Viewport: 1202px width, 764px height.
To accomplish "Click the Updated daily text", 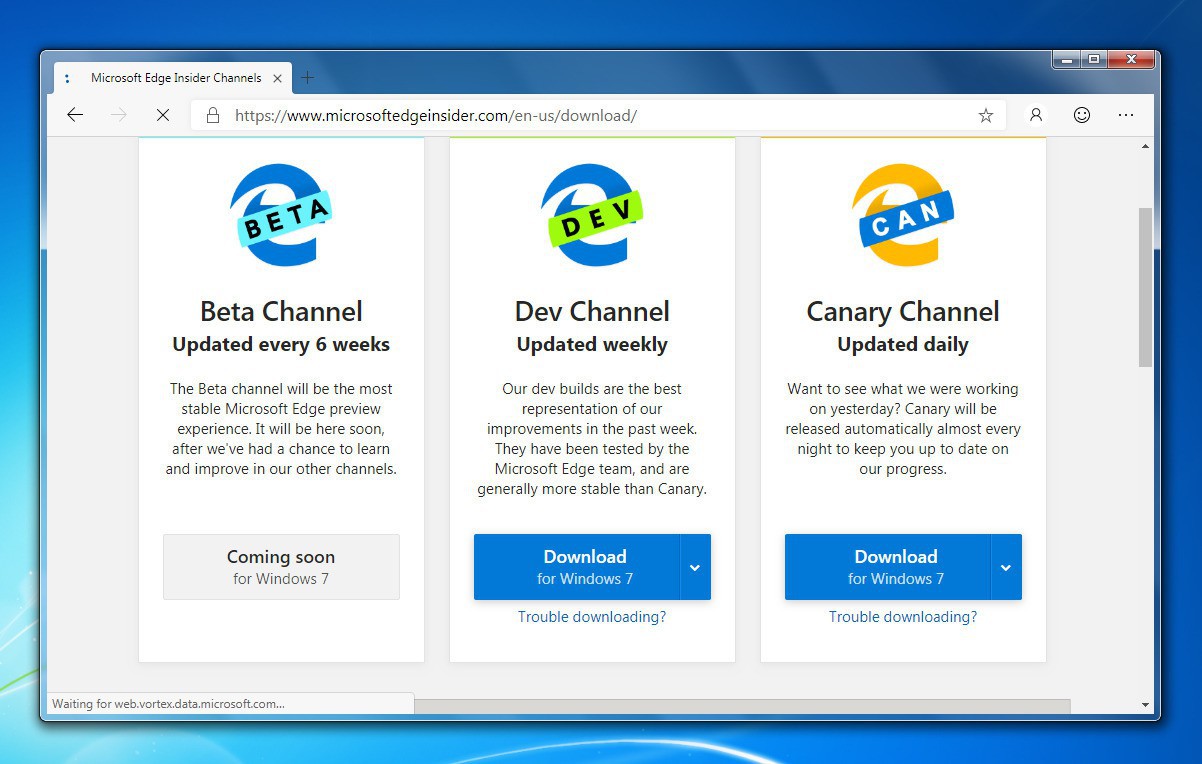I will pyautogui.click(x=903, y=344).
